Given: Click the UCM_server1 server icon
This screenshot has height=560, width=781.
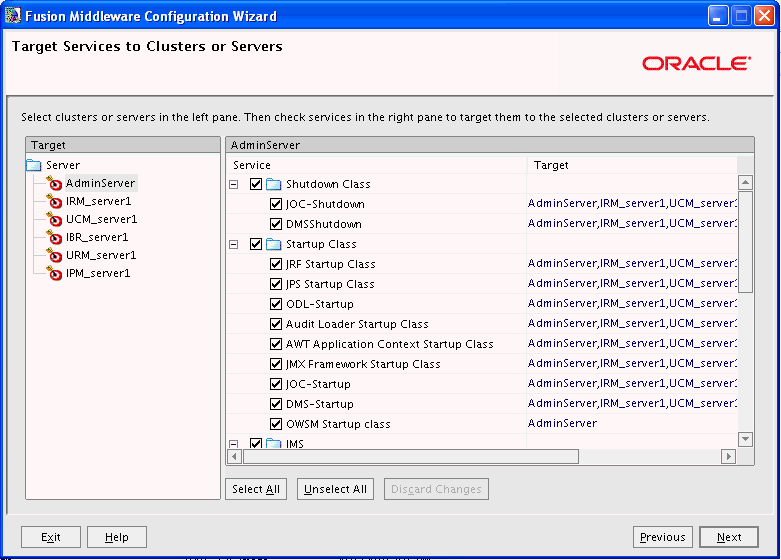Looking at the screenshot, I should pyautogui.click(x=55, y=219).
